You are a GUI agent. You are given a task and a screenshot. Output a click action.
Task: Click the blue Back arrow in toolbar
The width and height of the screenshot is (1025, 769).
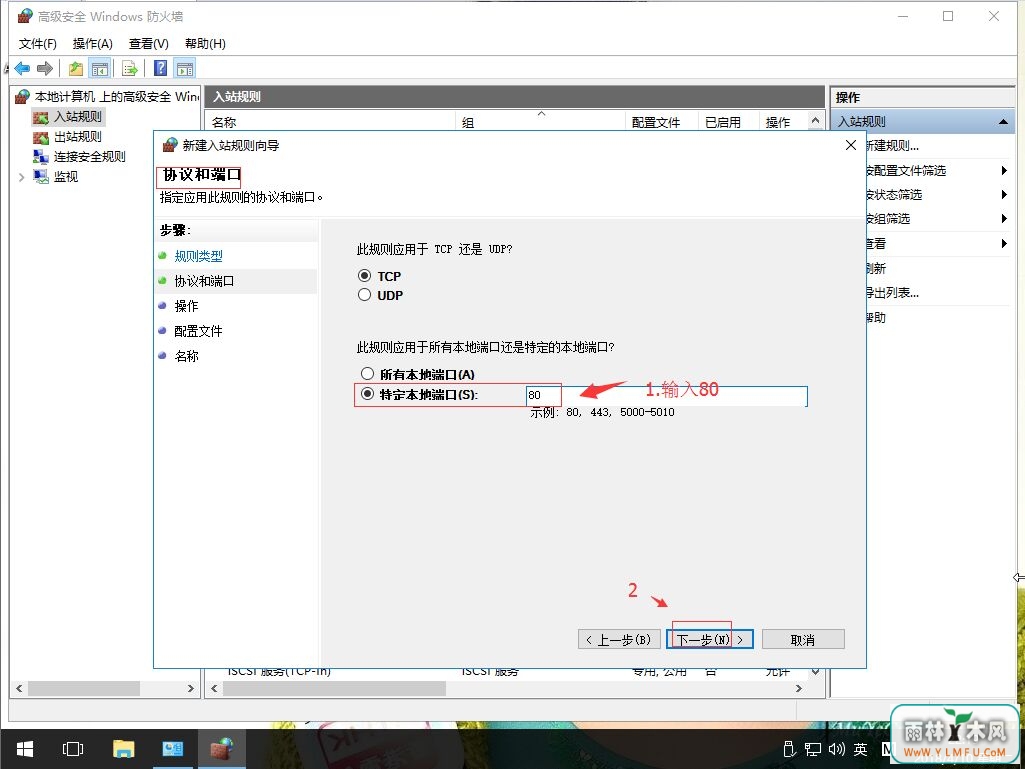tap(22, 68)
